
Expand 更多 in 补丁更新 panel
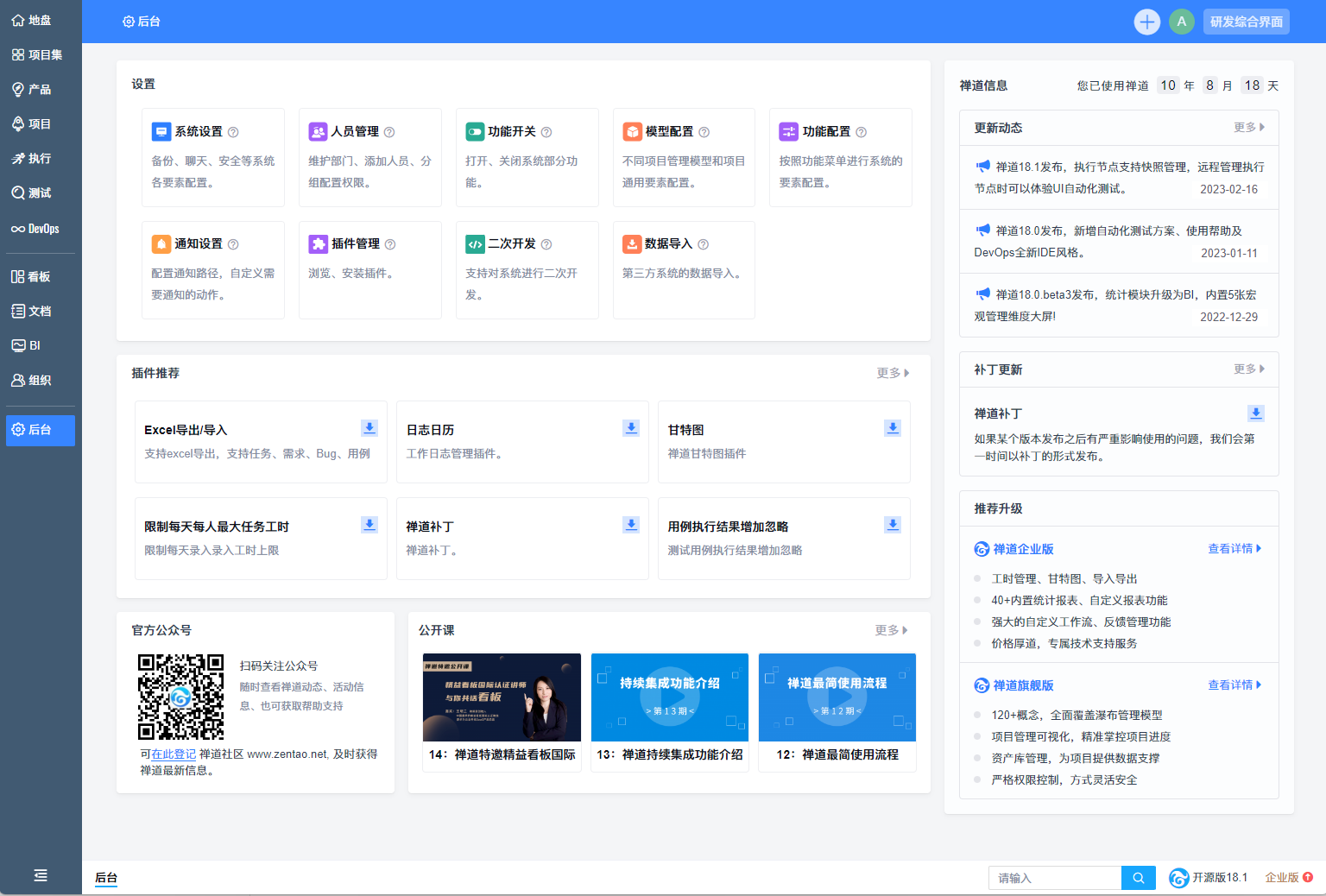point(1249,369)
